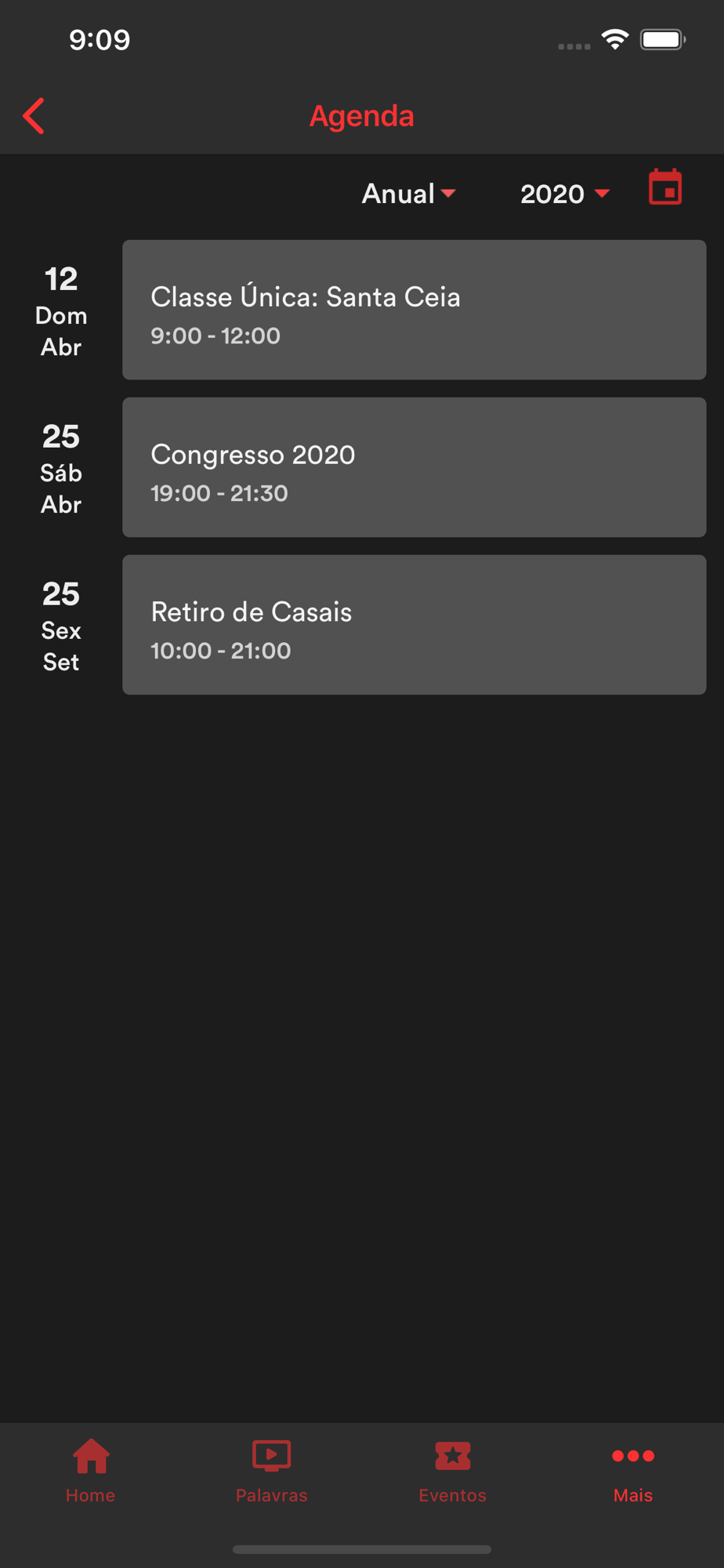Screen dimensions: 724x1568
Task: Open the calendar picker icon
Action: click(665, 188)
